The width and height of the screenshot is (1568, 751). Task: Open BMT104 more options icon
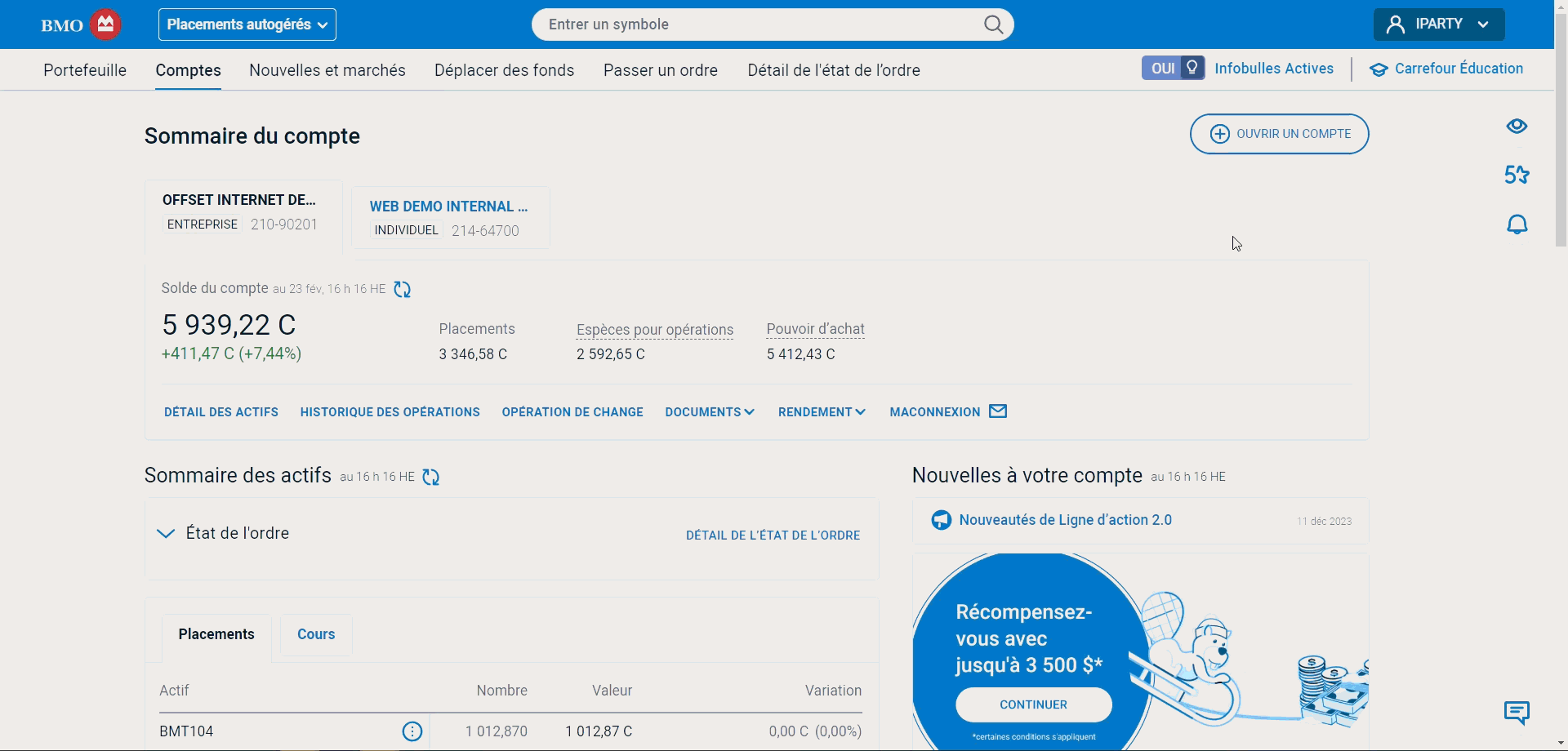tap(412, 731)
